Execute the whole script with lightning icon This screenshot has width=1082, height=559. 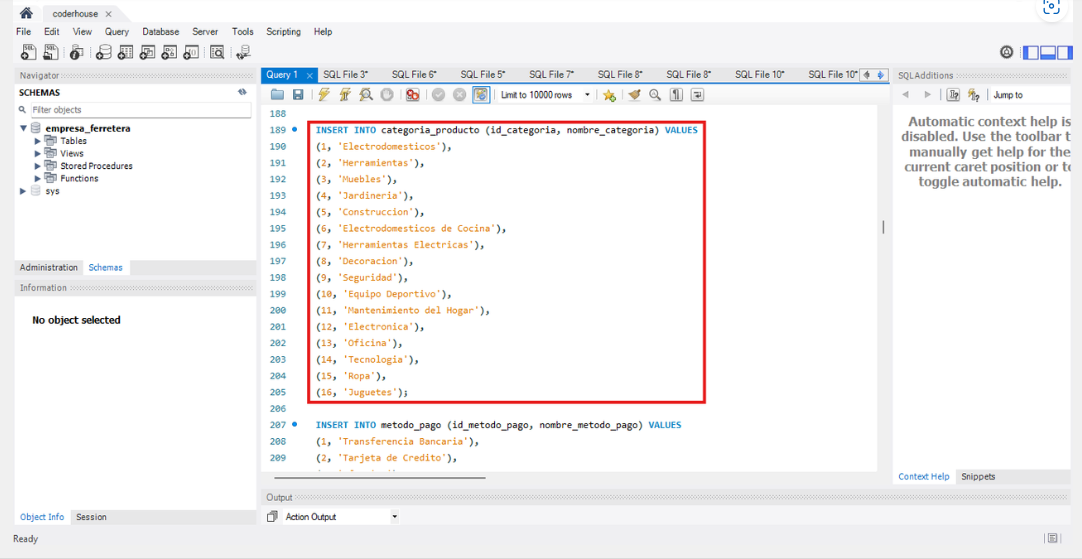point(324,95)
